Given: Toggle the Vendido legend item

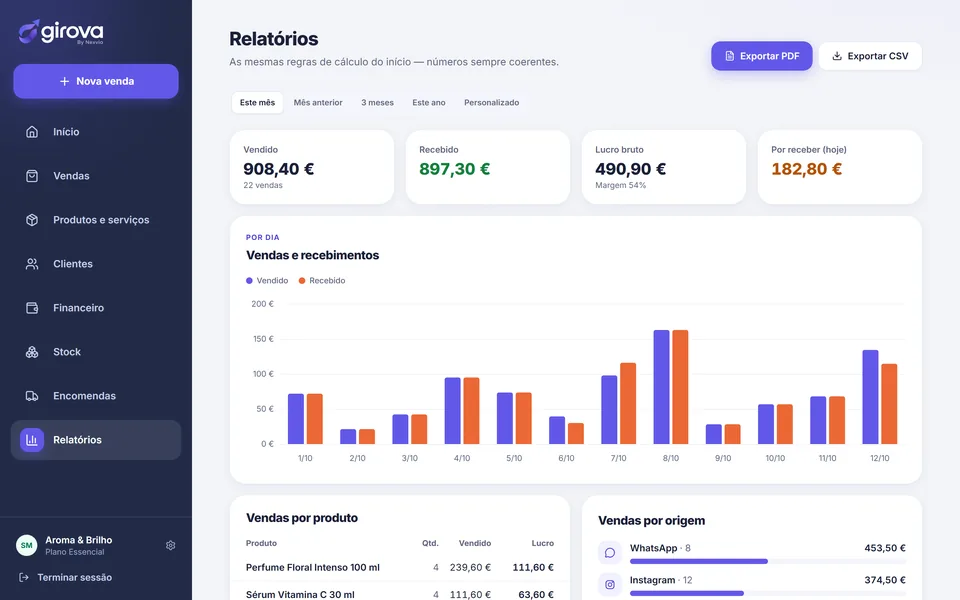Looking at the screenshot, I should click(x=267, y=280).
